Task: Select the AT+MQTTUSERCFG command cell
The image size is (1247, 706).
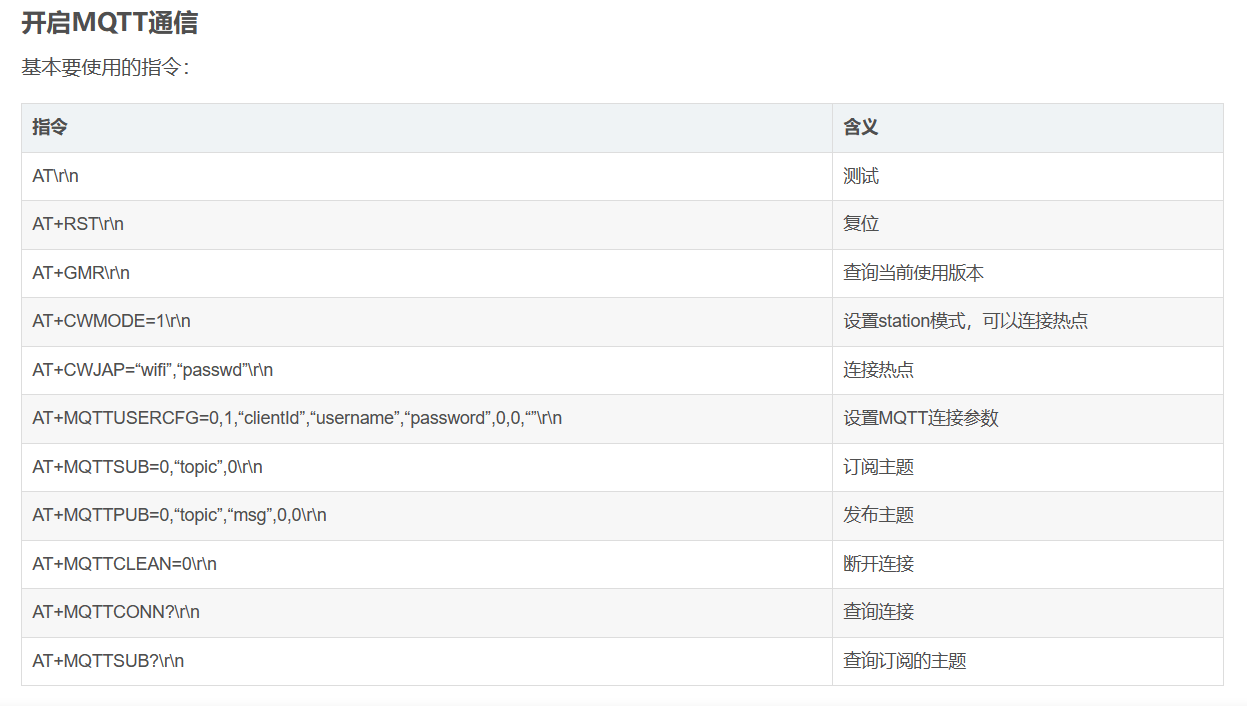Action: [x=297, y=418]
